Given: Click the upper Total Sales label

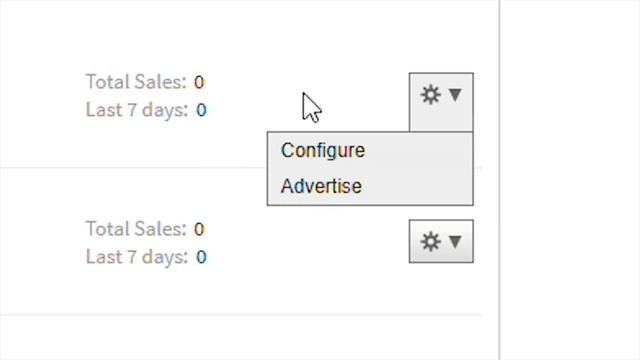Looking at the screenshot, I should point(136,82).
